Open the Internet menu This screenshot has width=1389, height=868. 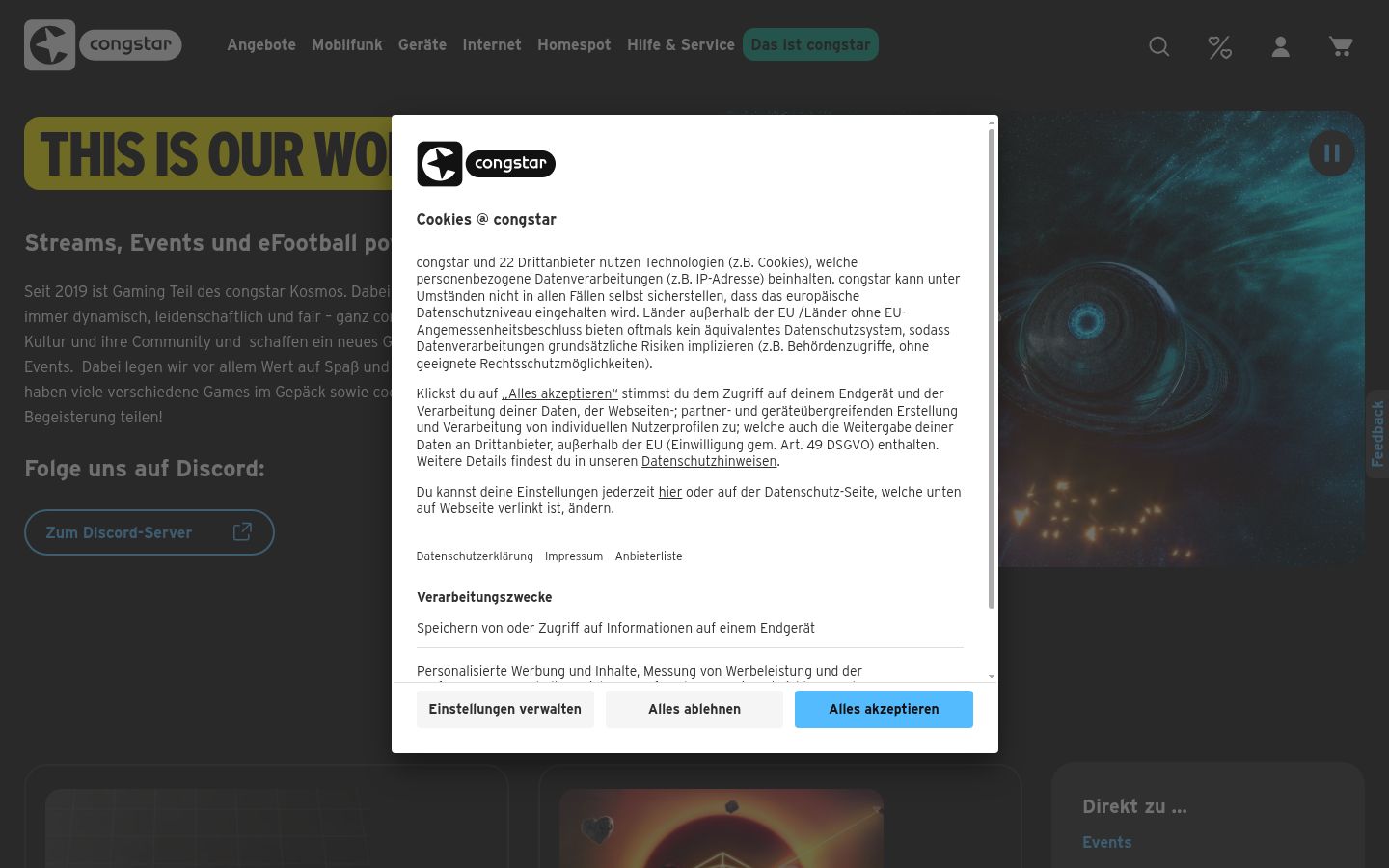point(492,44)
